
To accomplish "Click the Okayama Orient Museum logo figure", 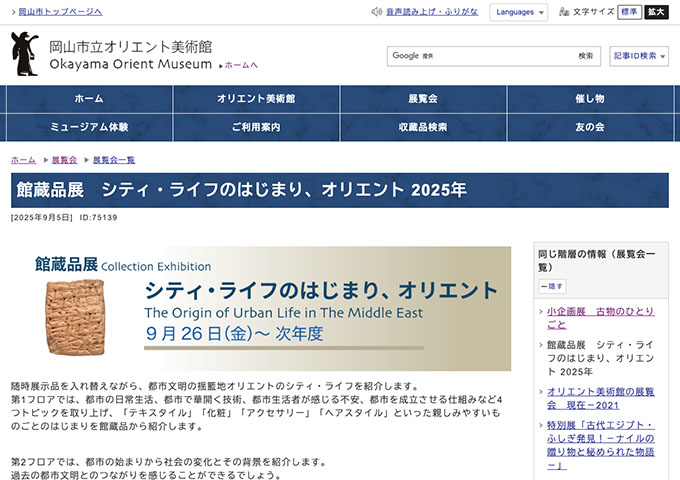I will 25,54.
